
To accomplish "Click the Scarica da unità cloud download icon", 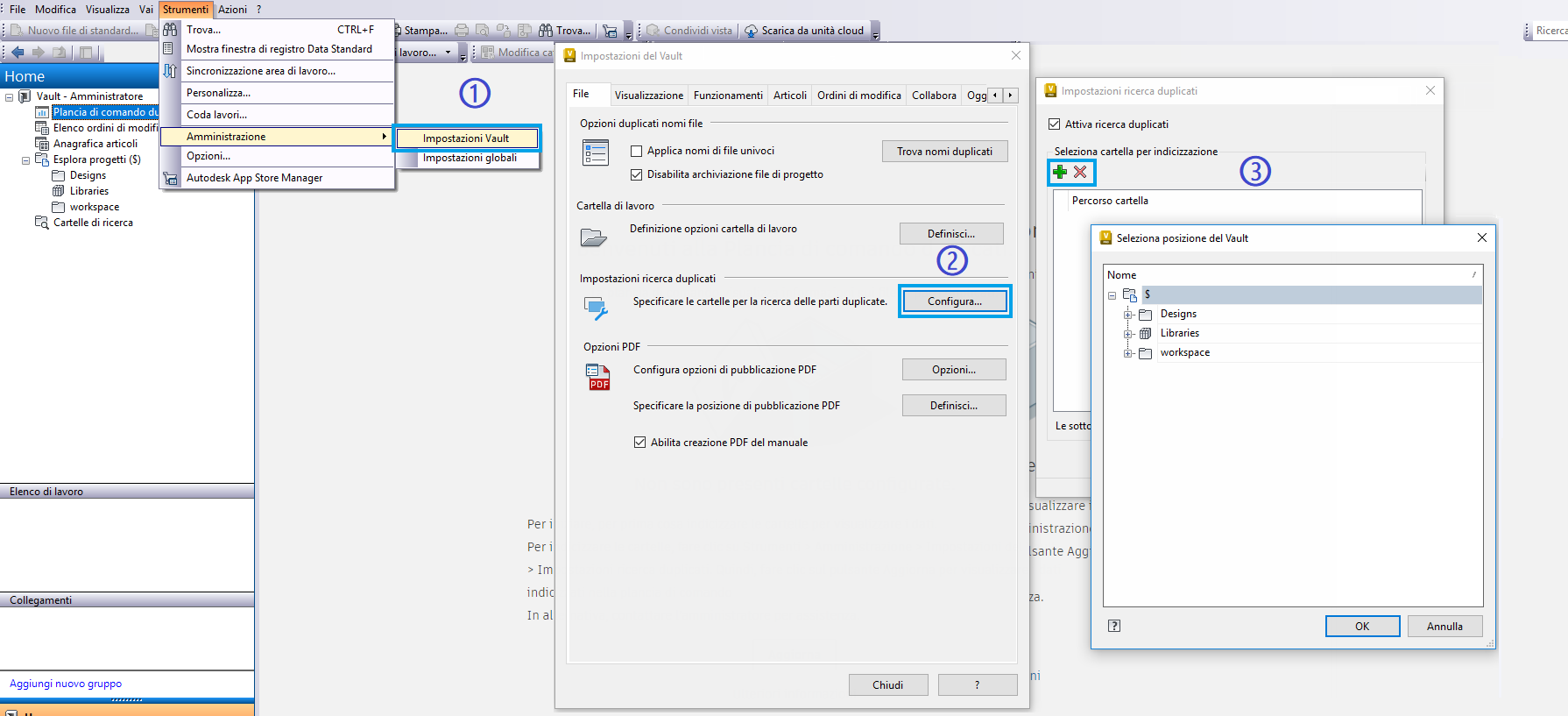I will click(751, 31).
